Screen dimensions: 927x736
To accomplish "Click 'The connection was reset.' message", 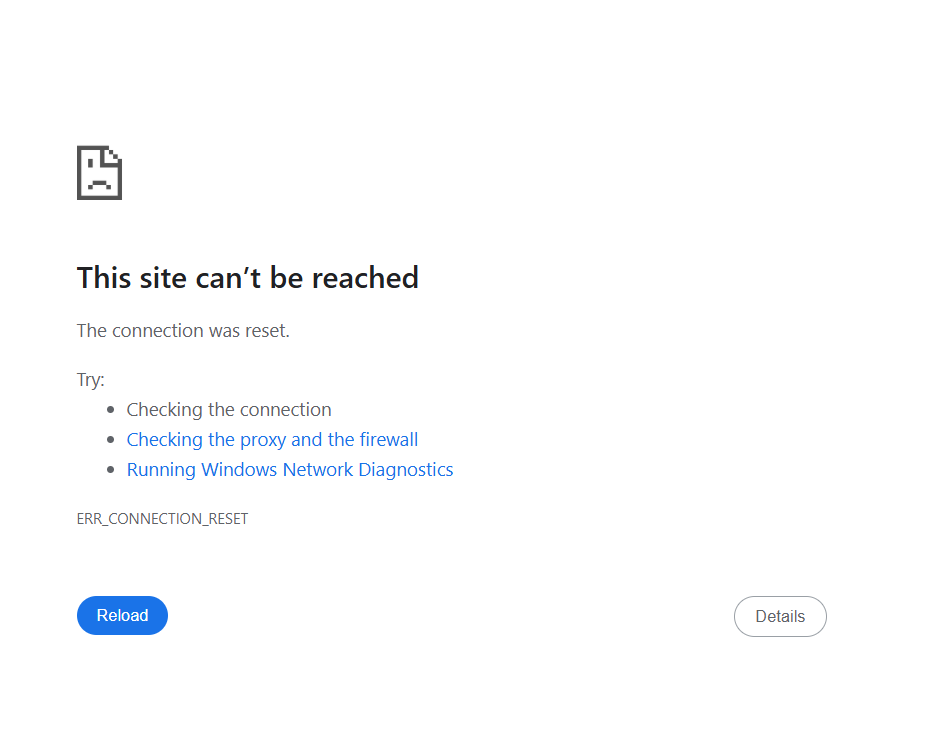I will click(x=183, y=330).
